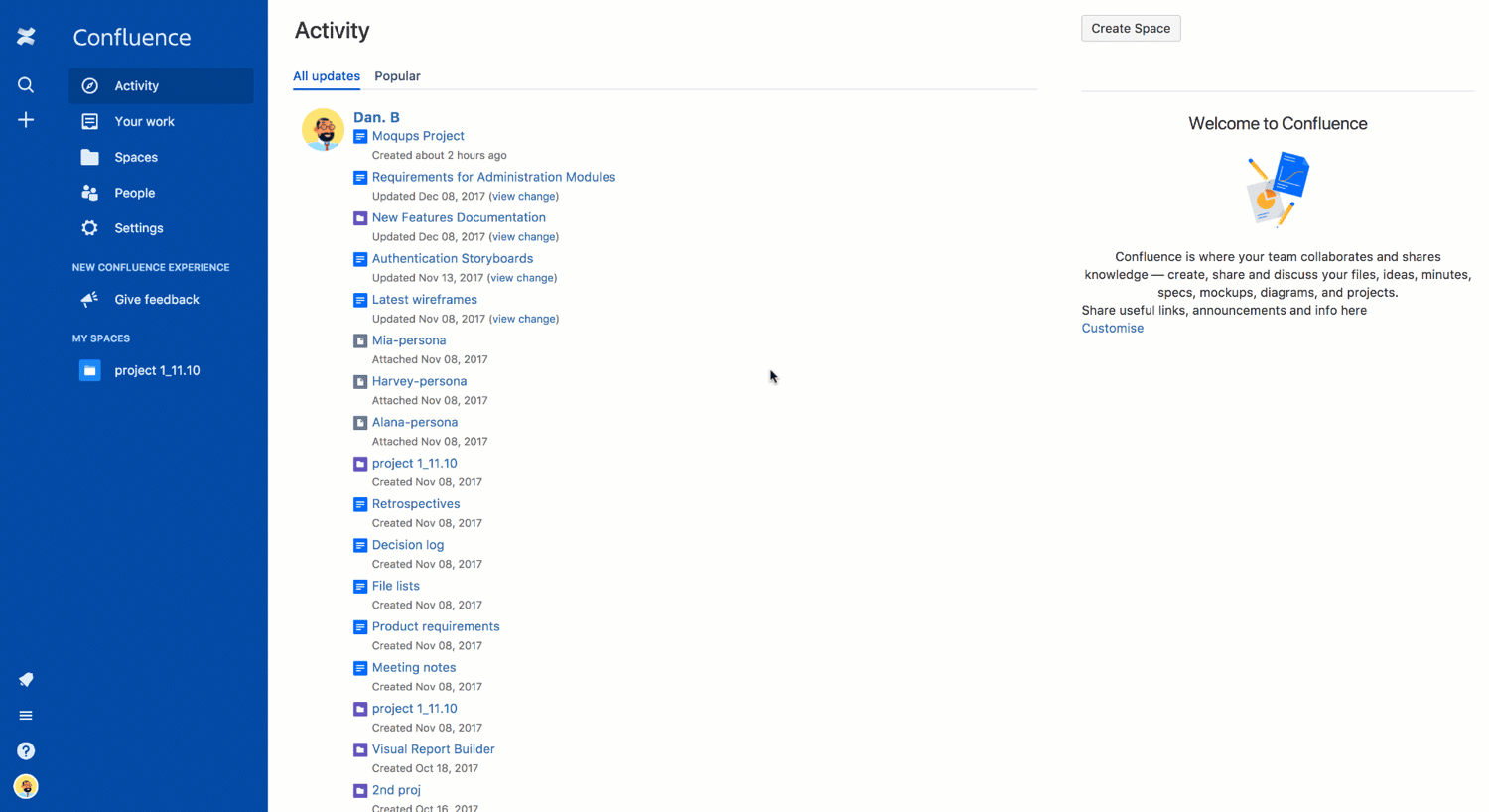Image resolution: width=1489 pixels, height=812 pixels.
Task: Select the Activity compass icon
Action: tap(89, 85)
